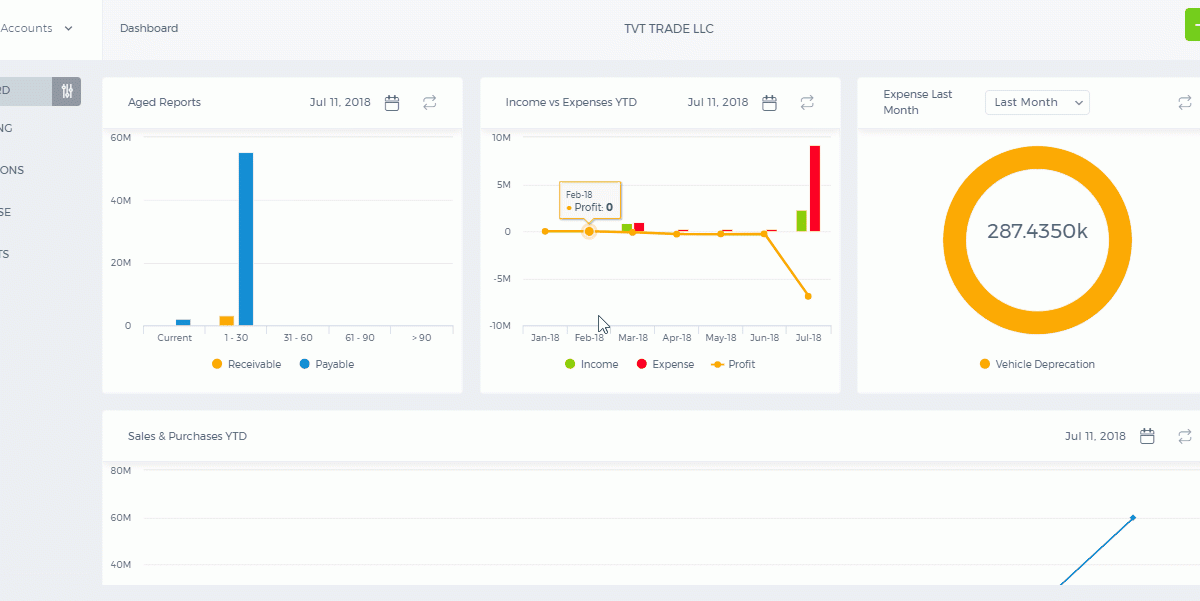The height and width of the screenshot is (601, 1200).
Task: Toggle the Vehicle Deprecation legend item
Action: click(x=1037, y=364)
